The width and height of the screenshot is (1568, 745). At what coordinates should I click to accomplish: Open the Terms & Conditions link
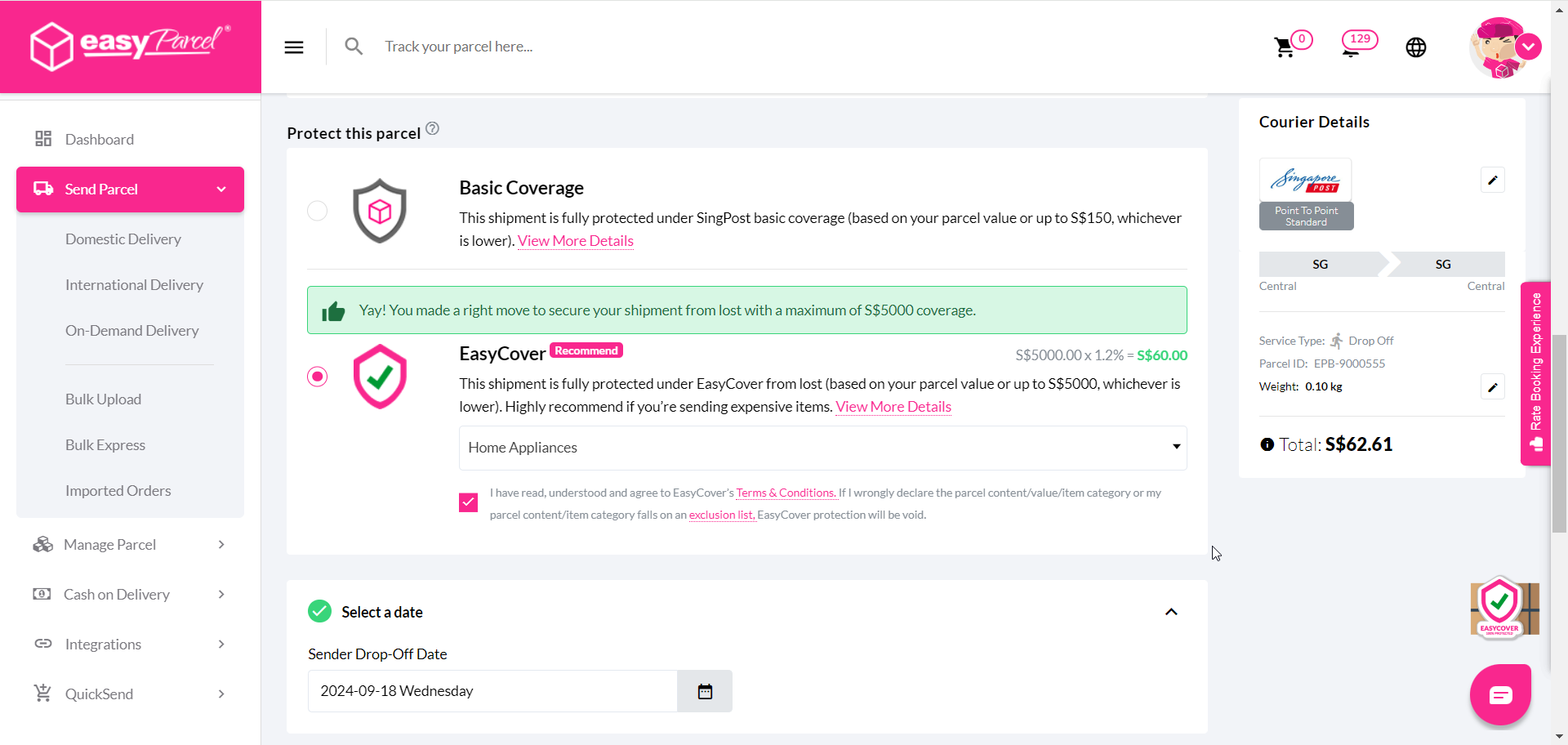786,493
